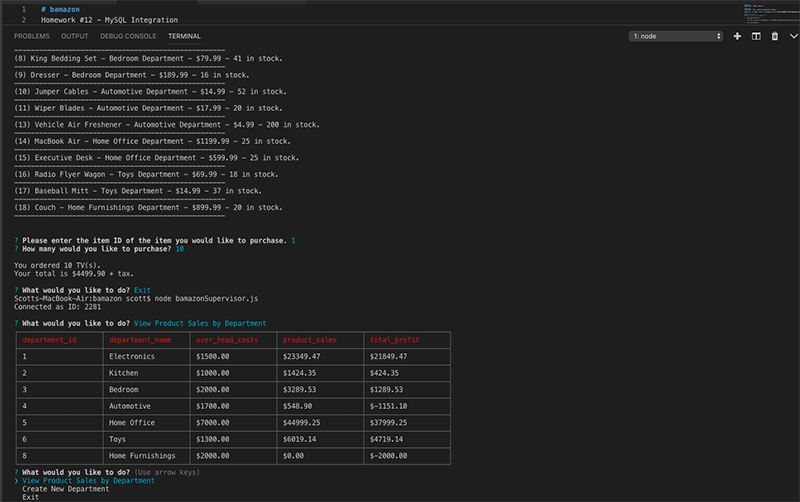
Task: Add a new terminal with plus icon
Action: [x=737, y=36]
